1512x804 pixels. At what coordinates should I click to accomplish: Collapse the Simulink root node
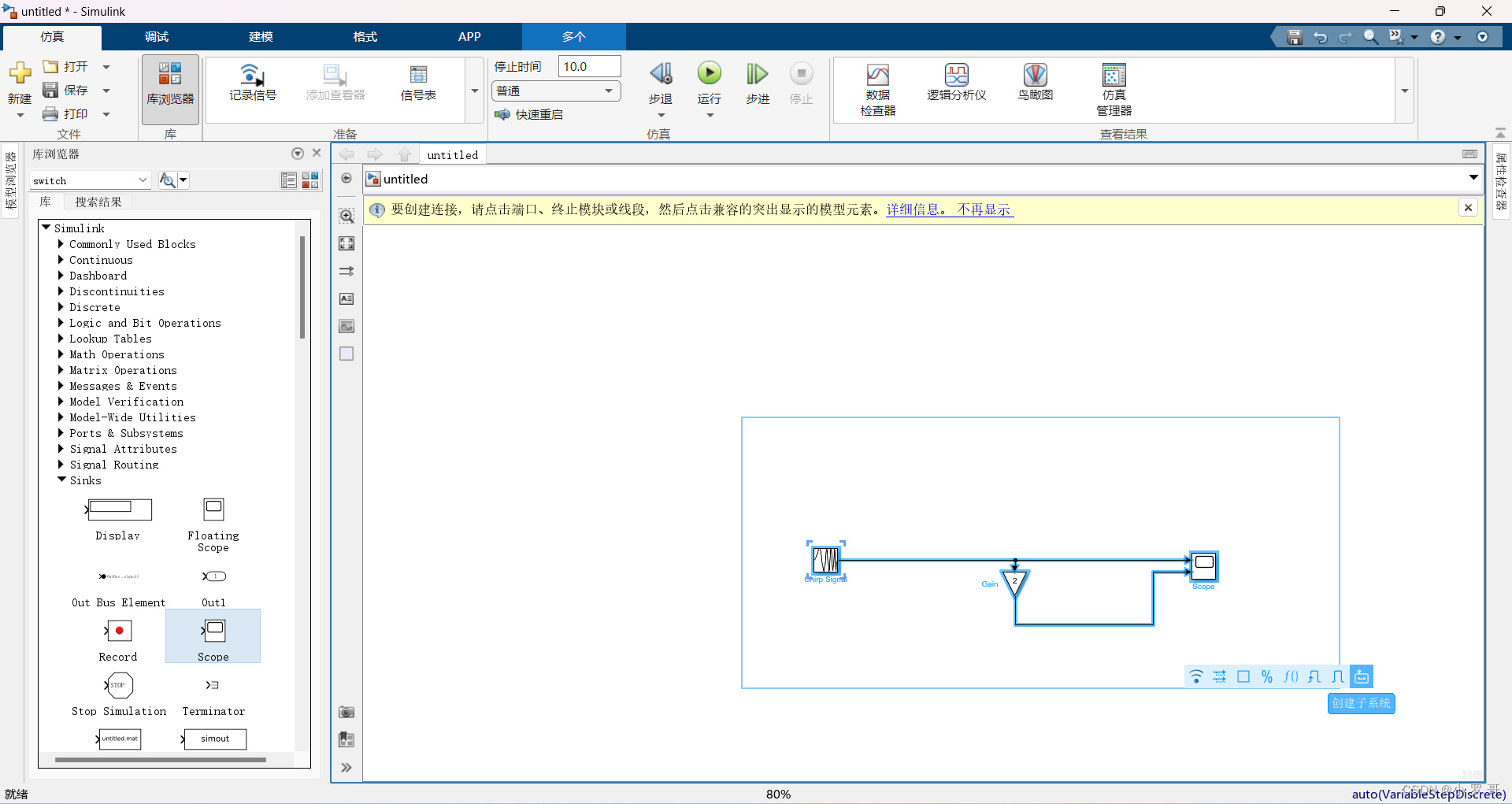point(46,228)
